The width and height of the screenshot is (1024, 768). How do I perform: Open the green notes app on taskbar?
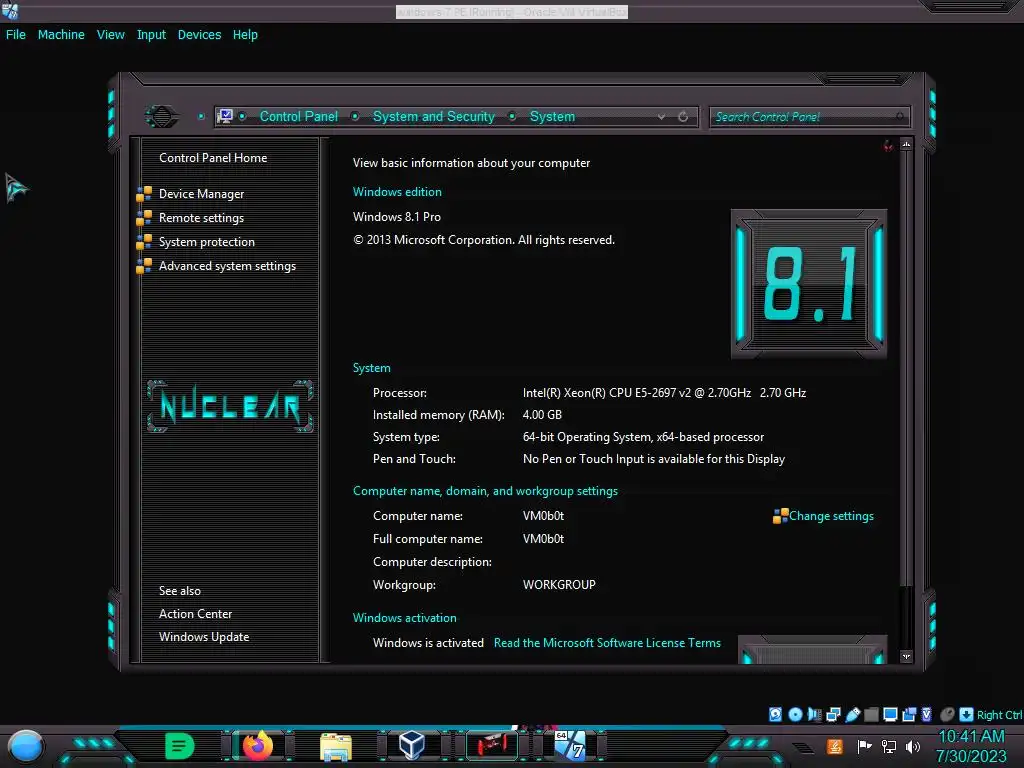click(180, 746)
